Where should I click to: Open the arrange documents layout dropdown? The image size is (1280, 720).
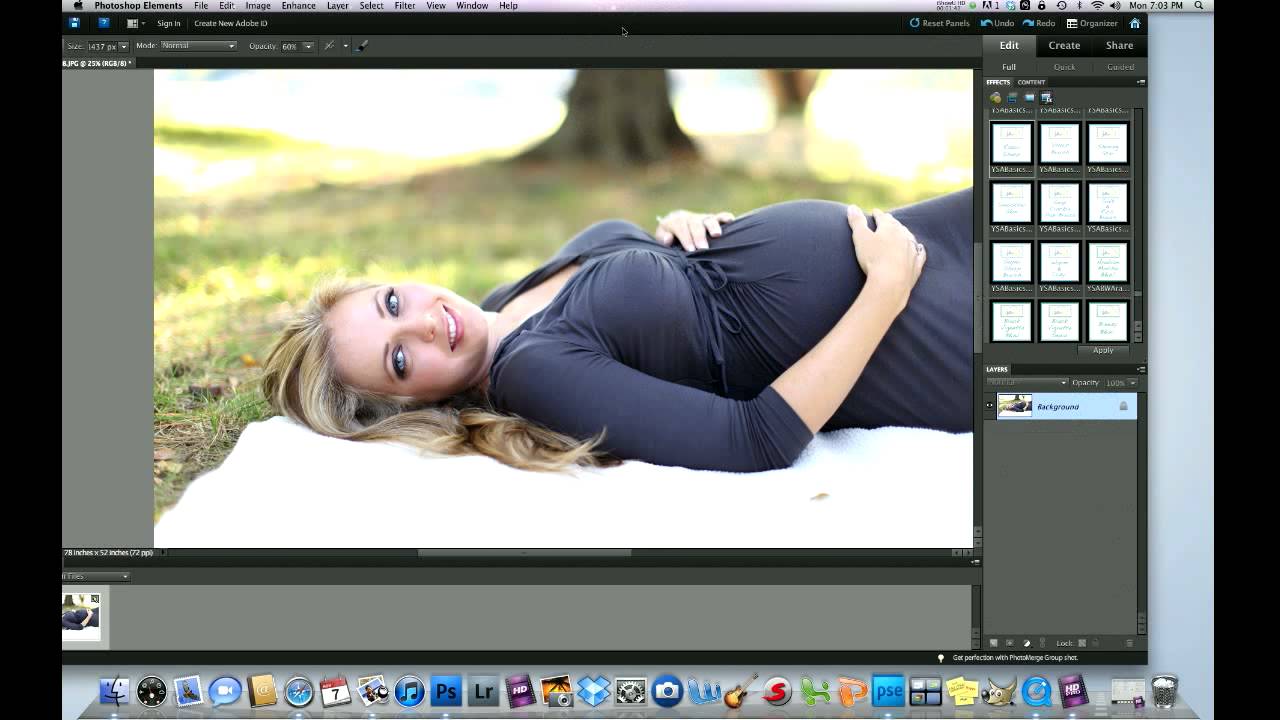136,23
